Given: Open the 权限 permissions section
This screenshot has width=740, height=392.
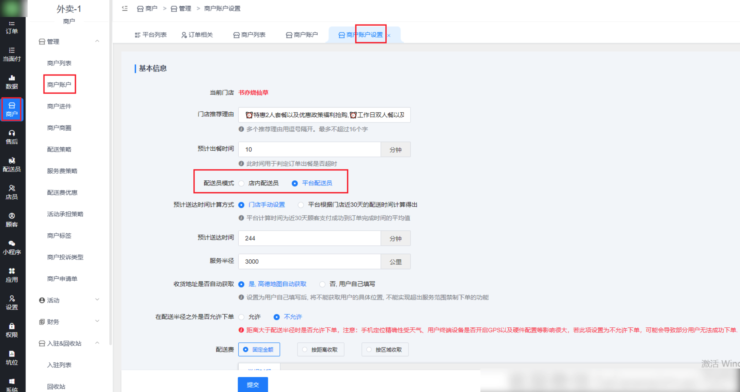Looking at the screenshot, I should (x=12, y=330).
